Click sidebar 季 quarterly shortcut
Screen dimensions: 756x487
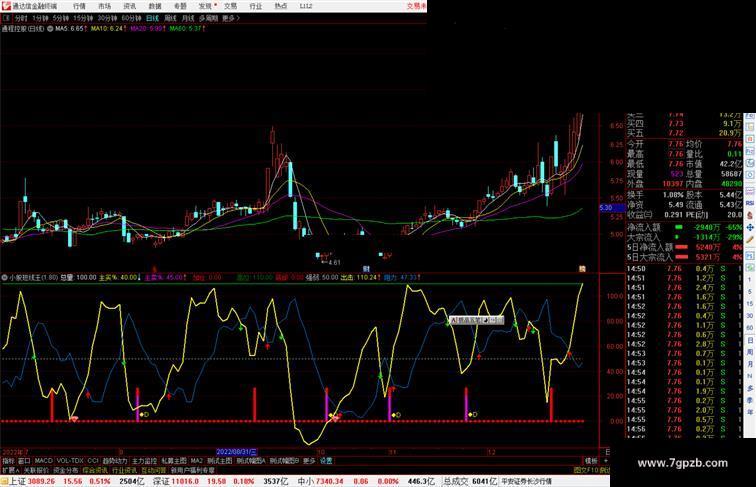(750, 400)
